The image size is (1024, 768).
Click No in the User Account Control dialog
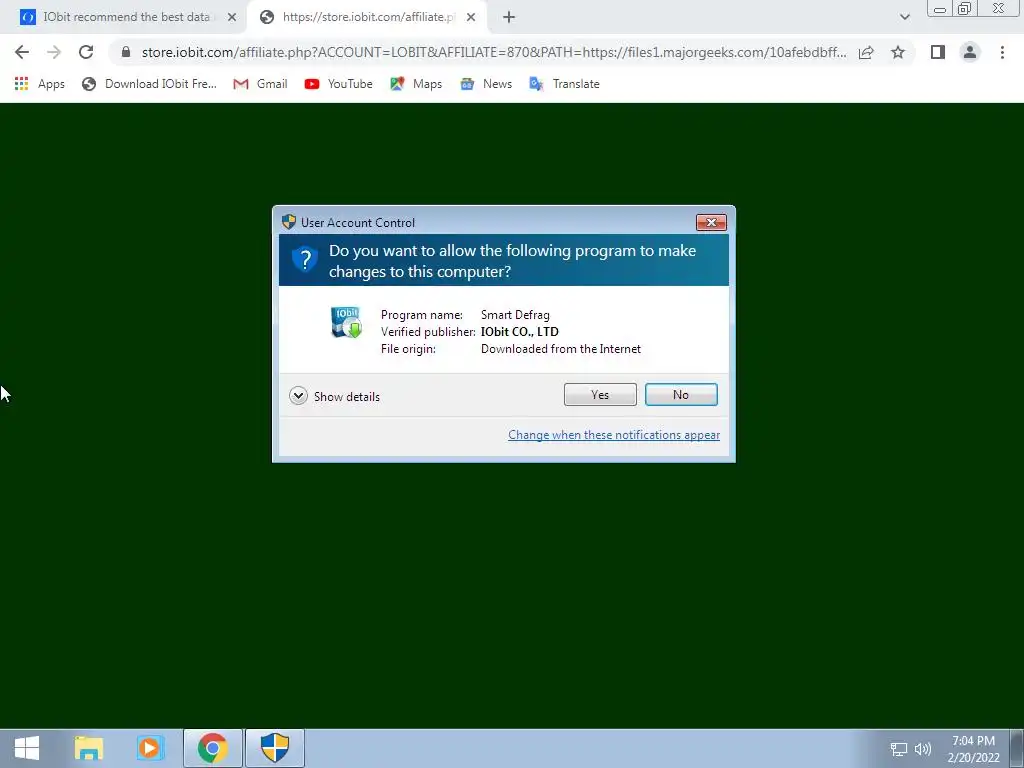[680, 394]
